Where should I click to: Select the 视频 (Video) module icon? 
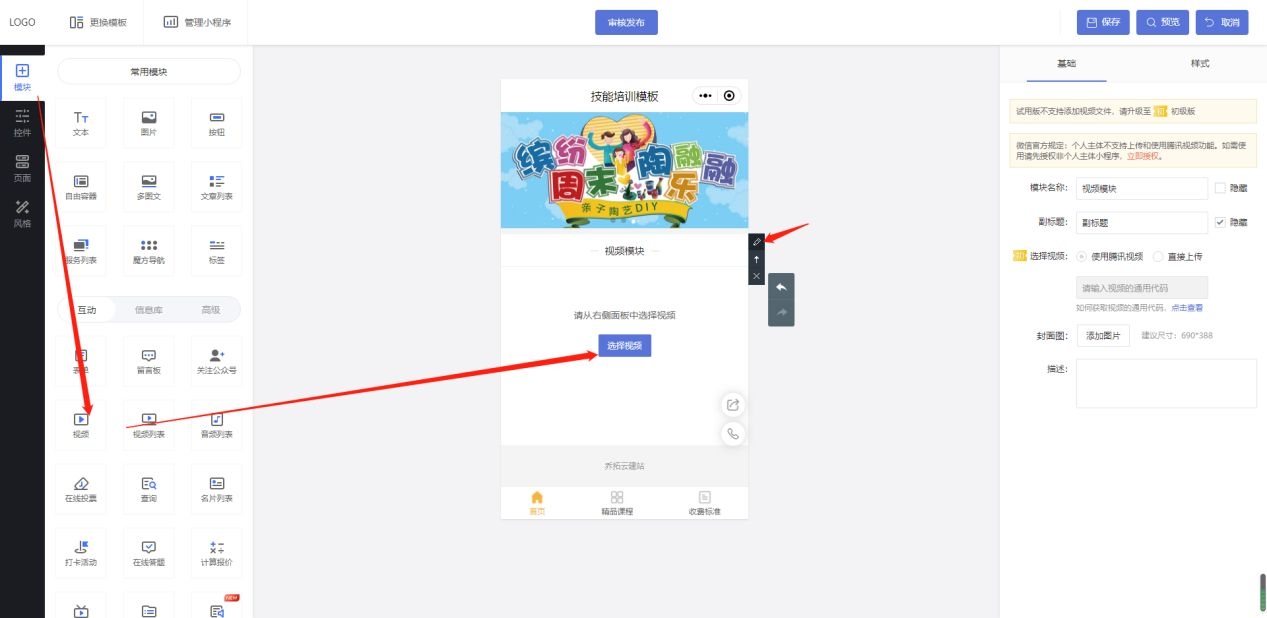tap(81, 422)
